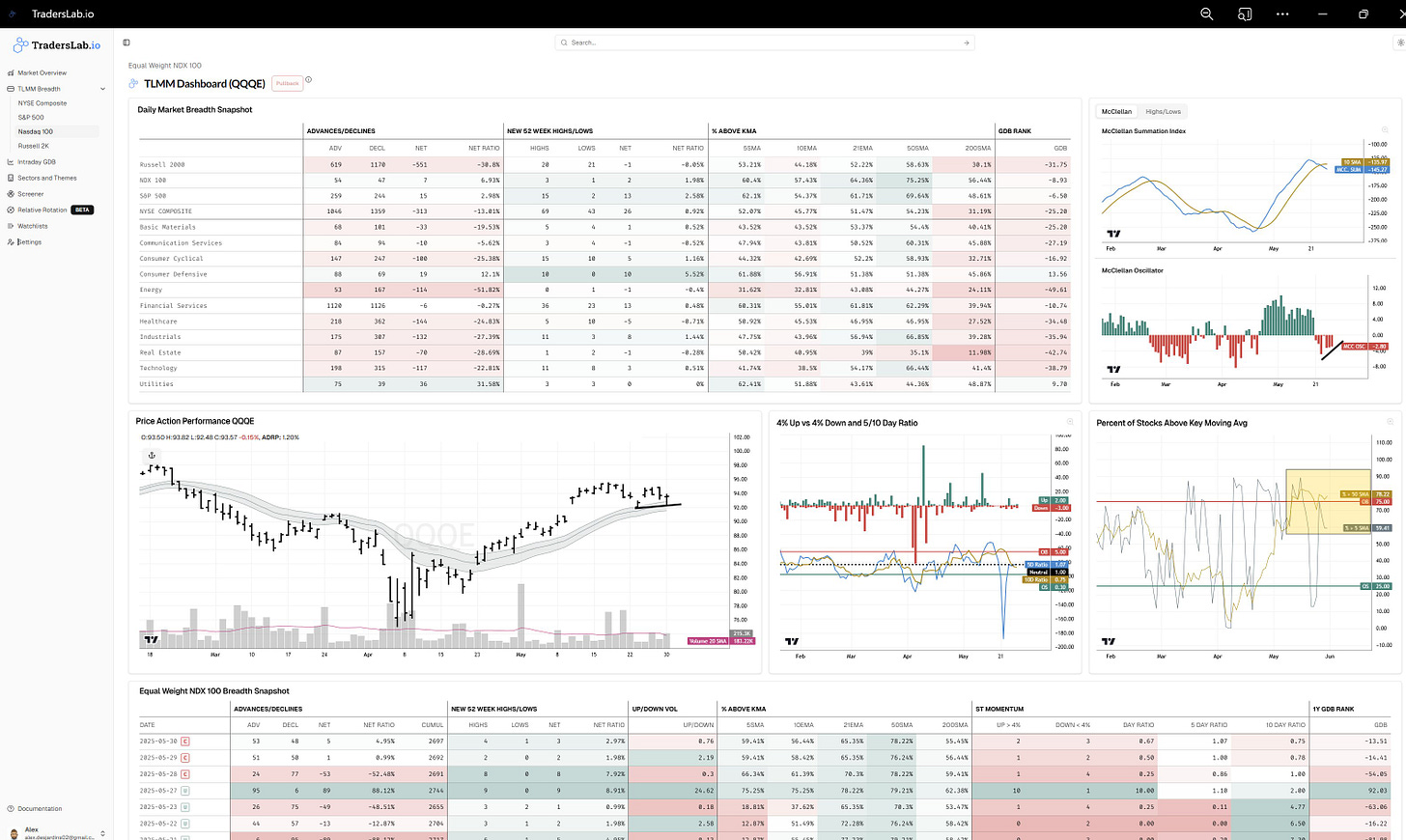Click the Real Estate row label
Viewport: 1406px width, 840px height.
(x=158, y=352)
